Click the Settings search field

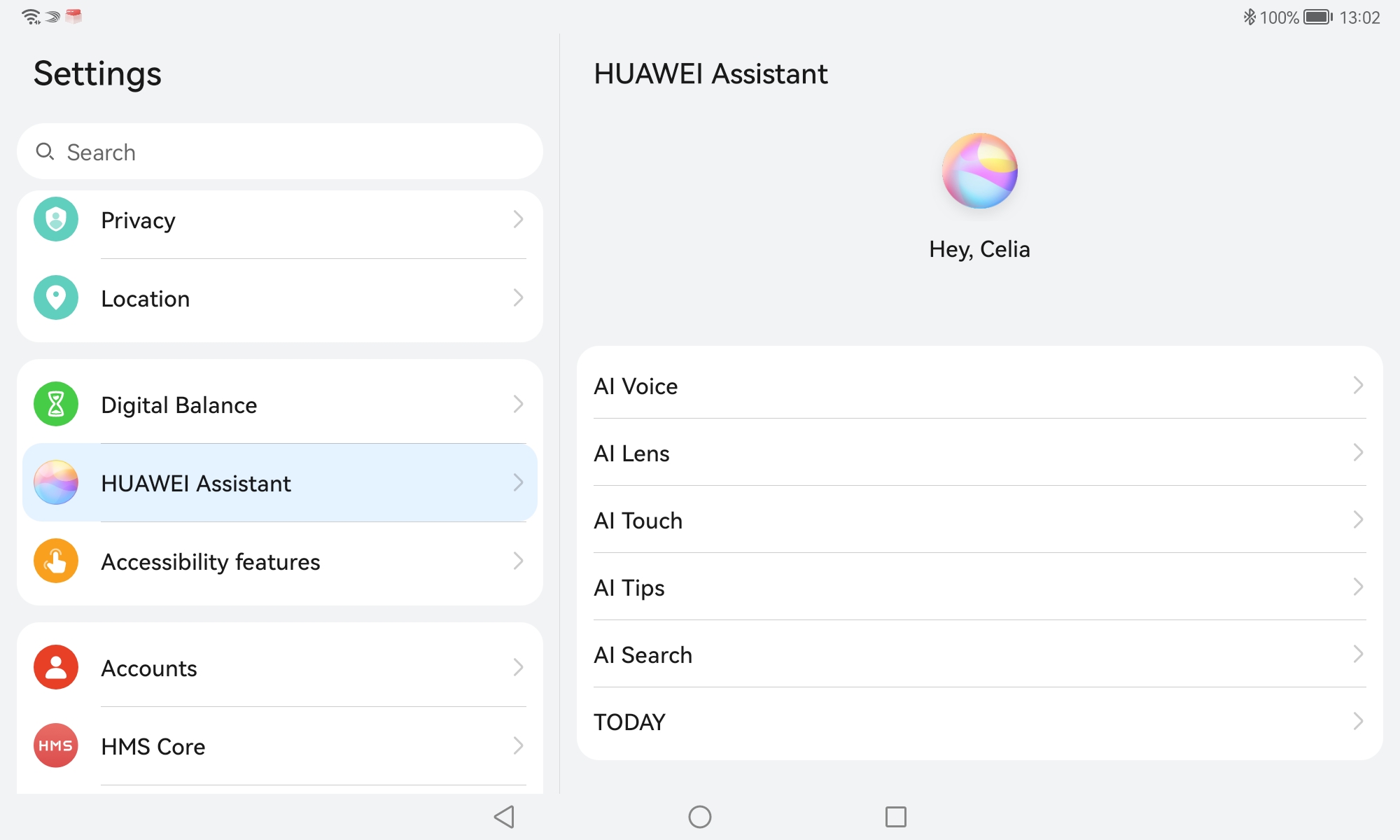pyautogui.click(x=280, y=152)
